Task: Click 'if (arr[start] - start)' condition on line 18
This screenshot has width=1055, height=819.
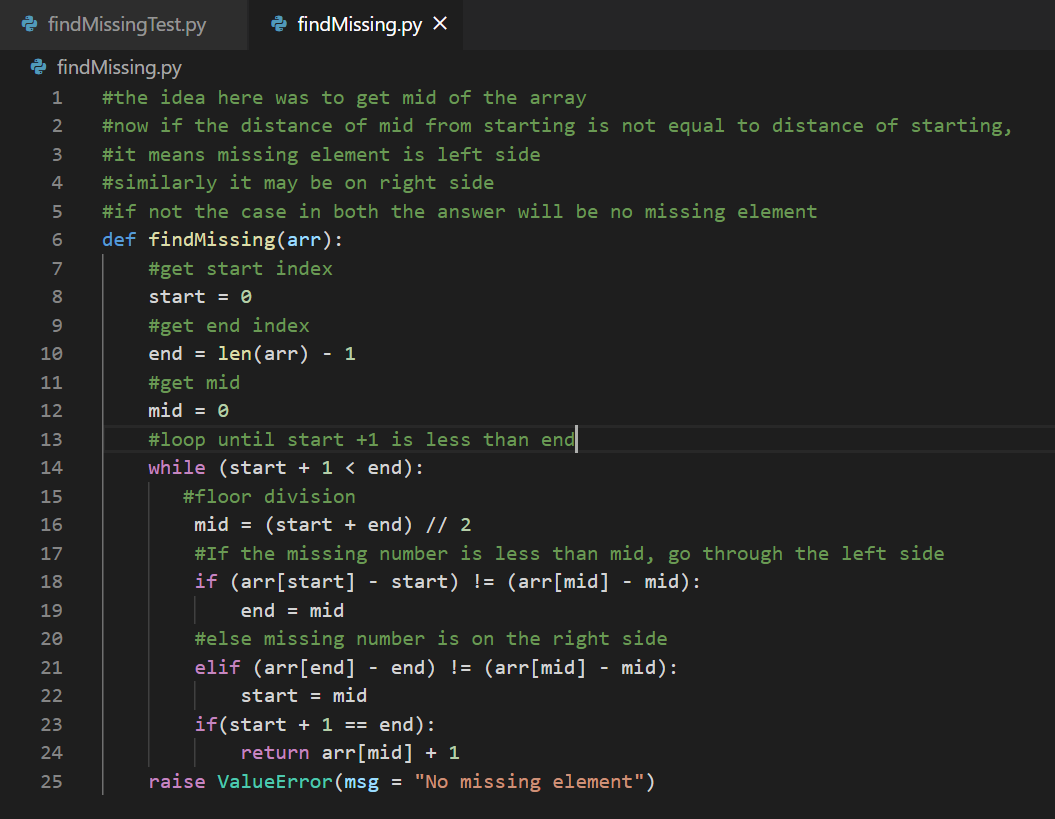Action: pyautogui.click(x=447, y=582)
